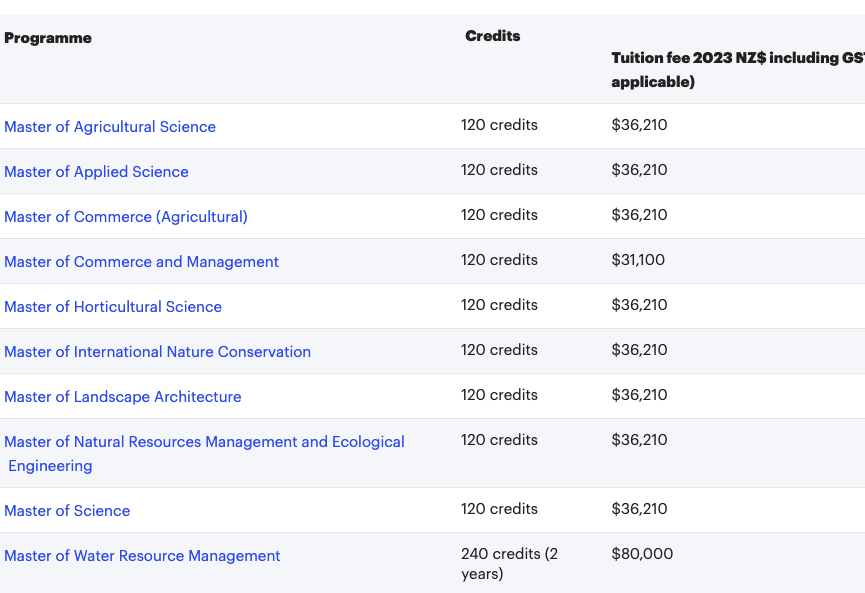The height and width of the screenshot is (593, 865).
Task: Click the Master of Applied Science link
Action: 96,172
